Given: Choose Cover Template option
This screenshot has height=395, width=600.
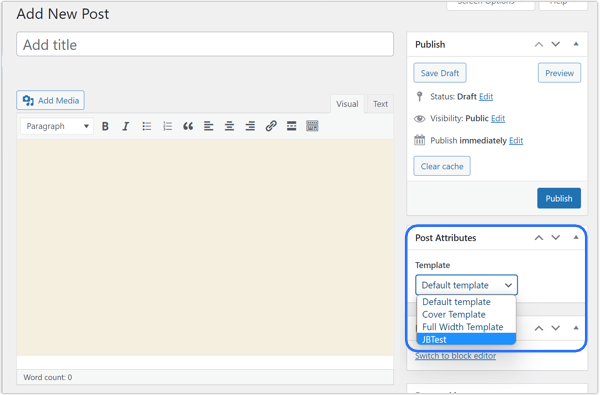Looking at the screenshot, I should pos(466,314).
